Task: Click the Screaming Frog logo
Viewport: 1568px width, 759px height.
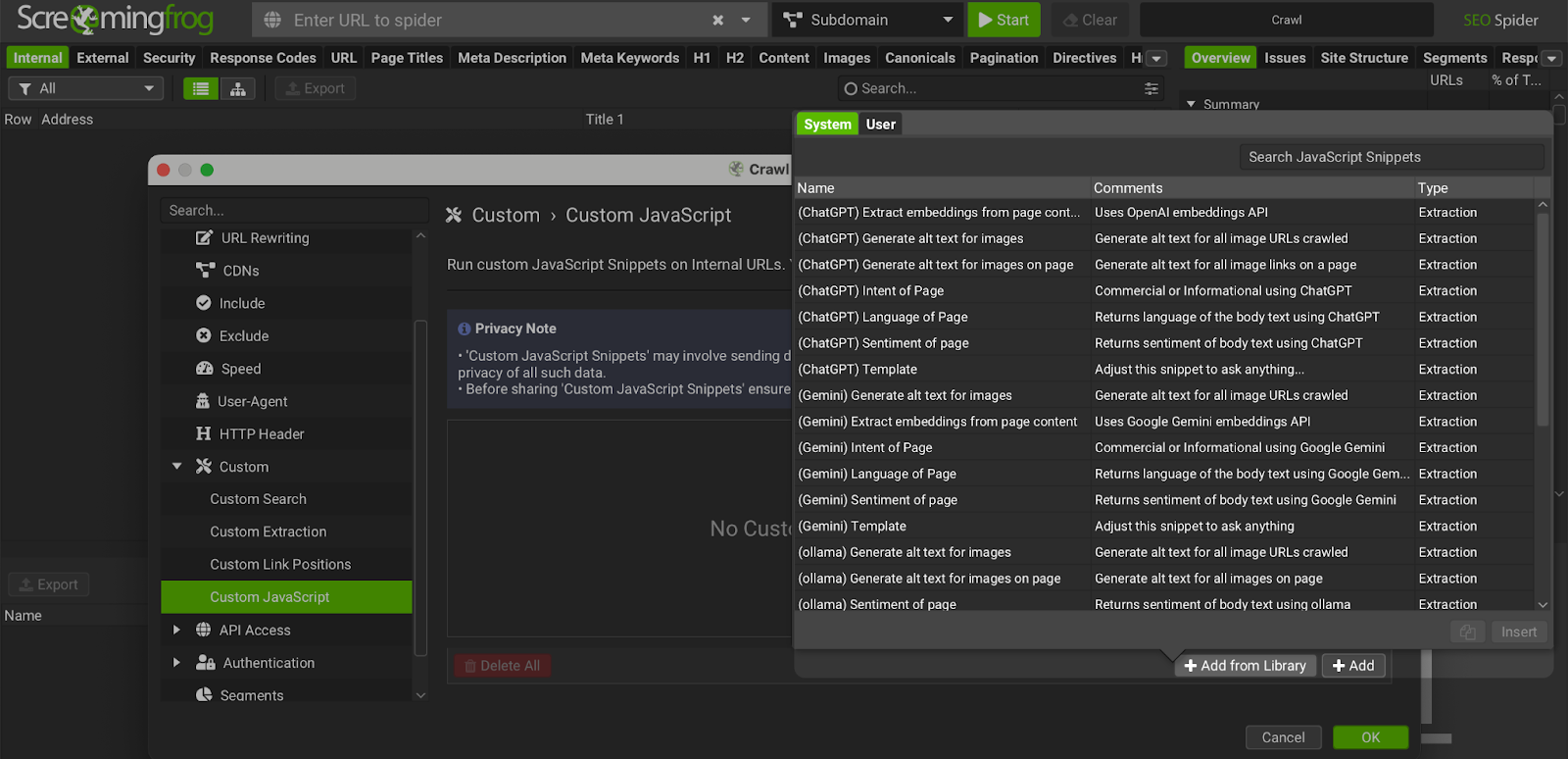Action: pos(115,19)
